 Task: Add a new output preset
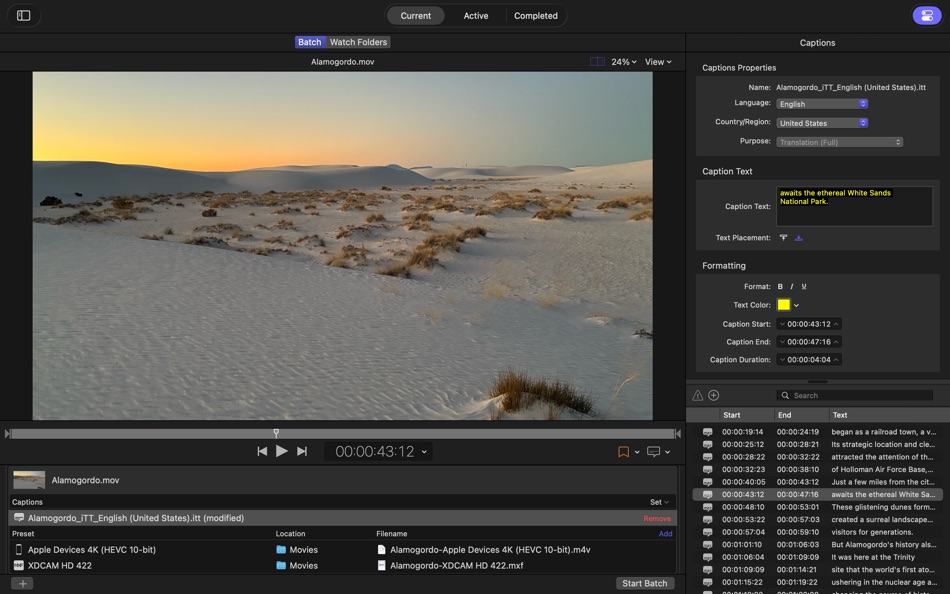click(665, 534)
